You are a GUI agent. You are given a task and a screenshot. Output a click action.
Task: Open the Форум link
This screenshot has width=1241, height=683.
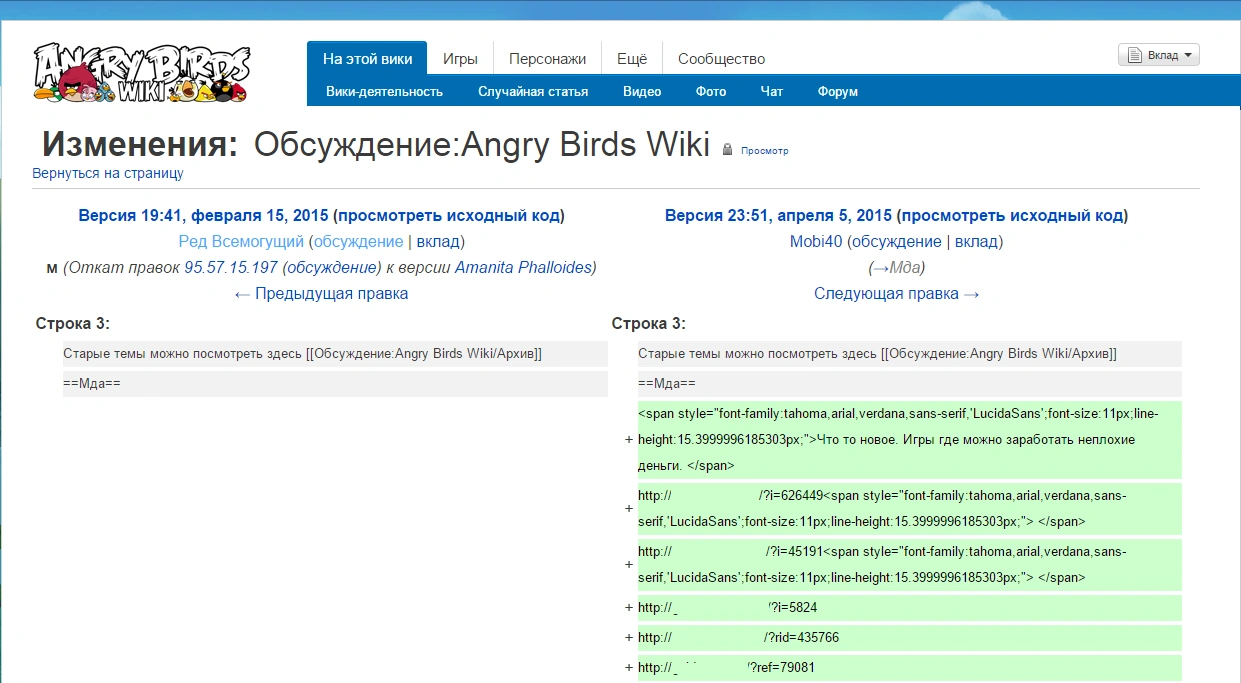tap(838, 91)
